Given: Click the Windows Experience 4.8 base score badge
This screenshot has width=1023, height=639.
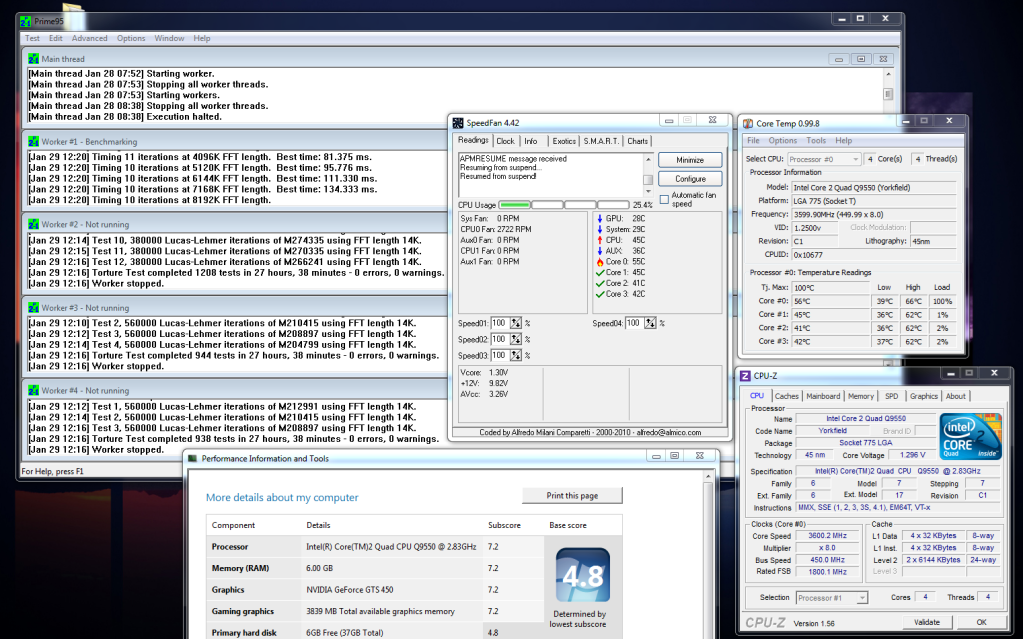Looking at the screenshot, I should (x=583, y=575).
